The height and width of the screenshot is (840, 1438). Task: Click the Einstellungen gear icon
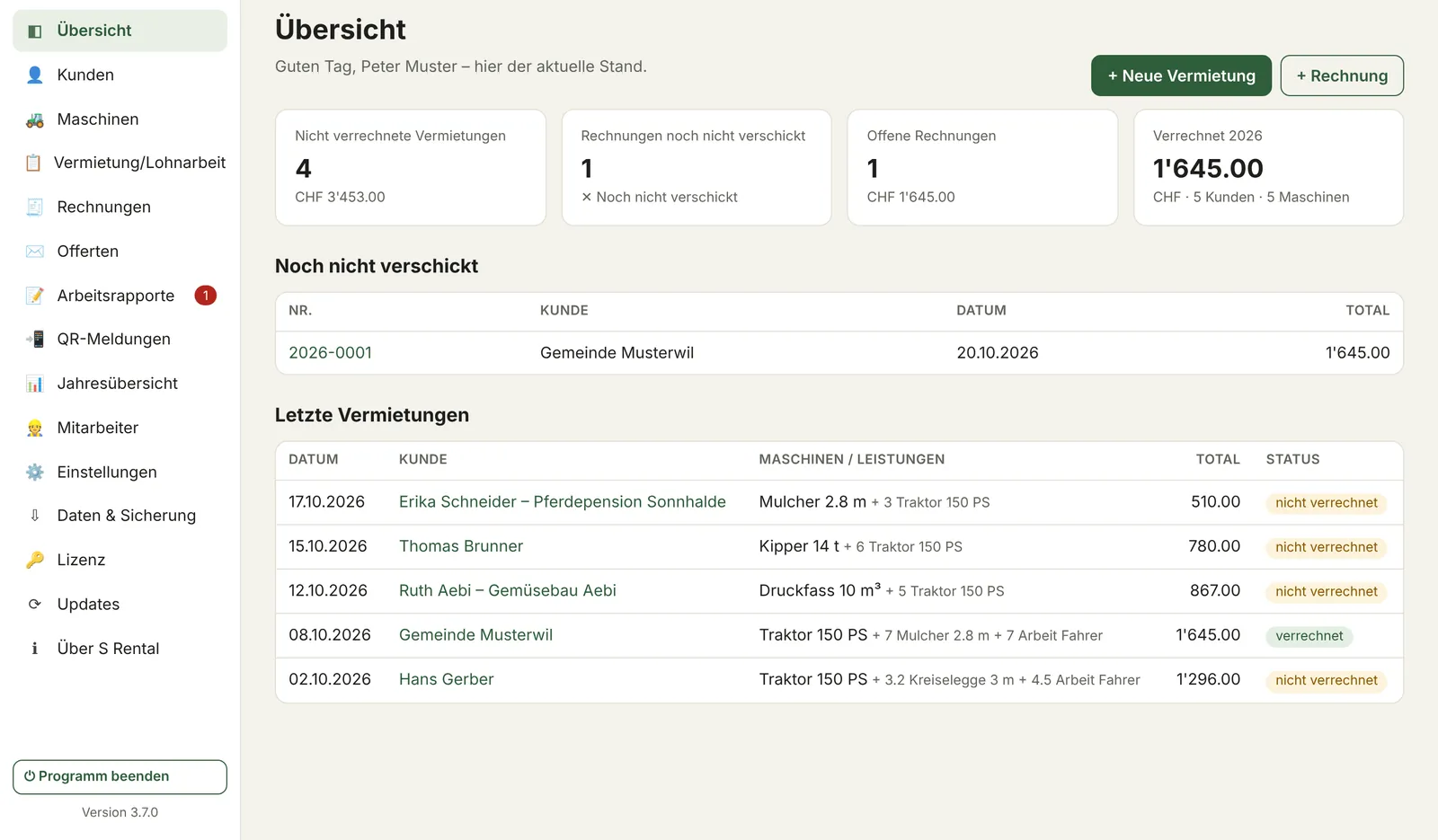pyautogui.click(x=34, y=473)
